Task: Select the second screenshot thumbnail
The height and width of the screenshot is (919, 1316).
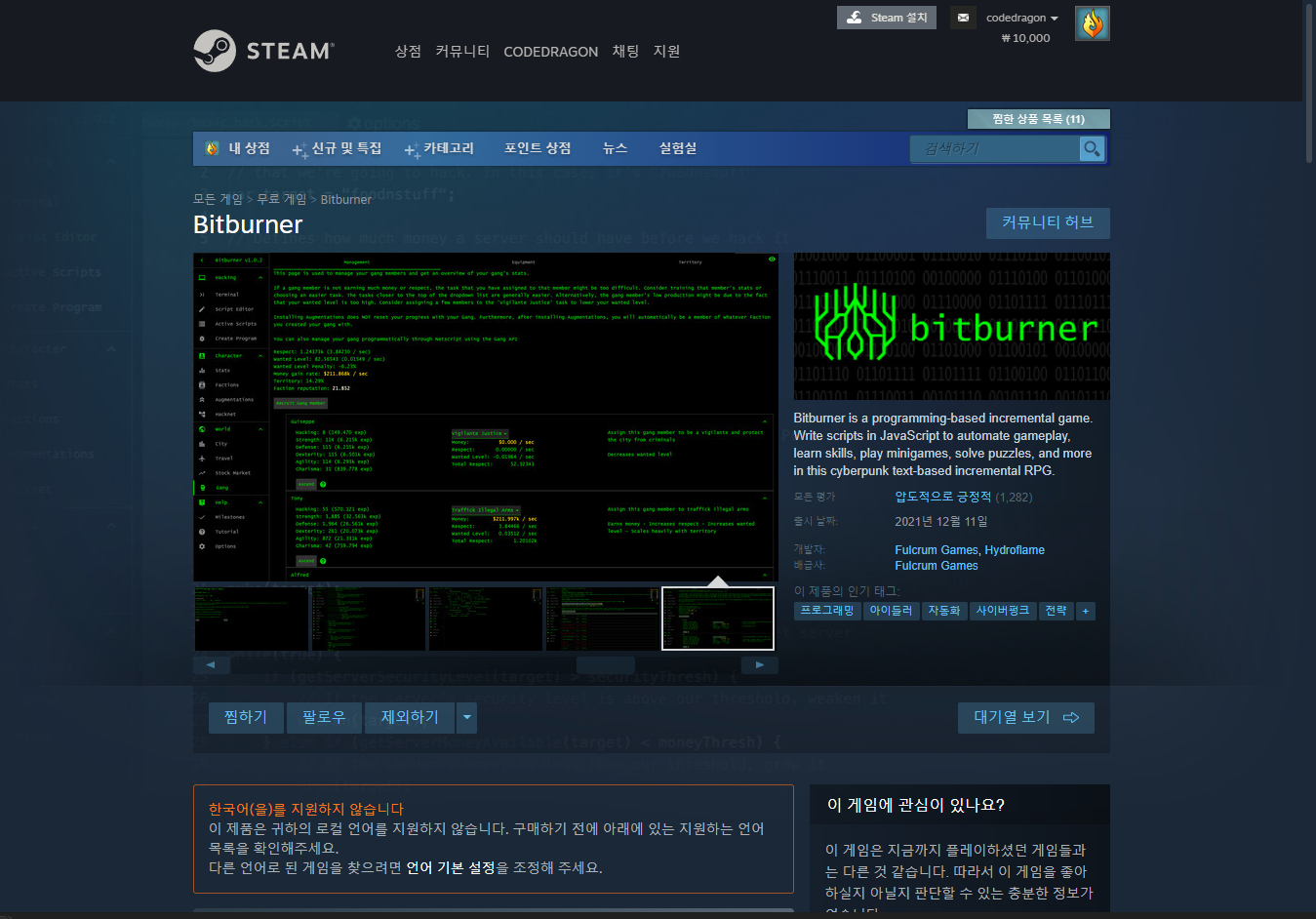Action: click(x=369, y=619)
